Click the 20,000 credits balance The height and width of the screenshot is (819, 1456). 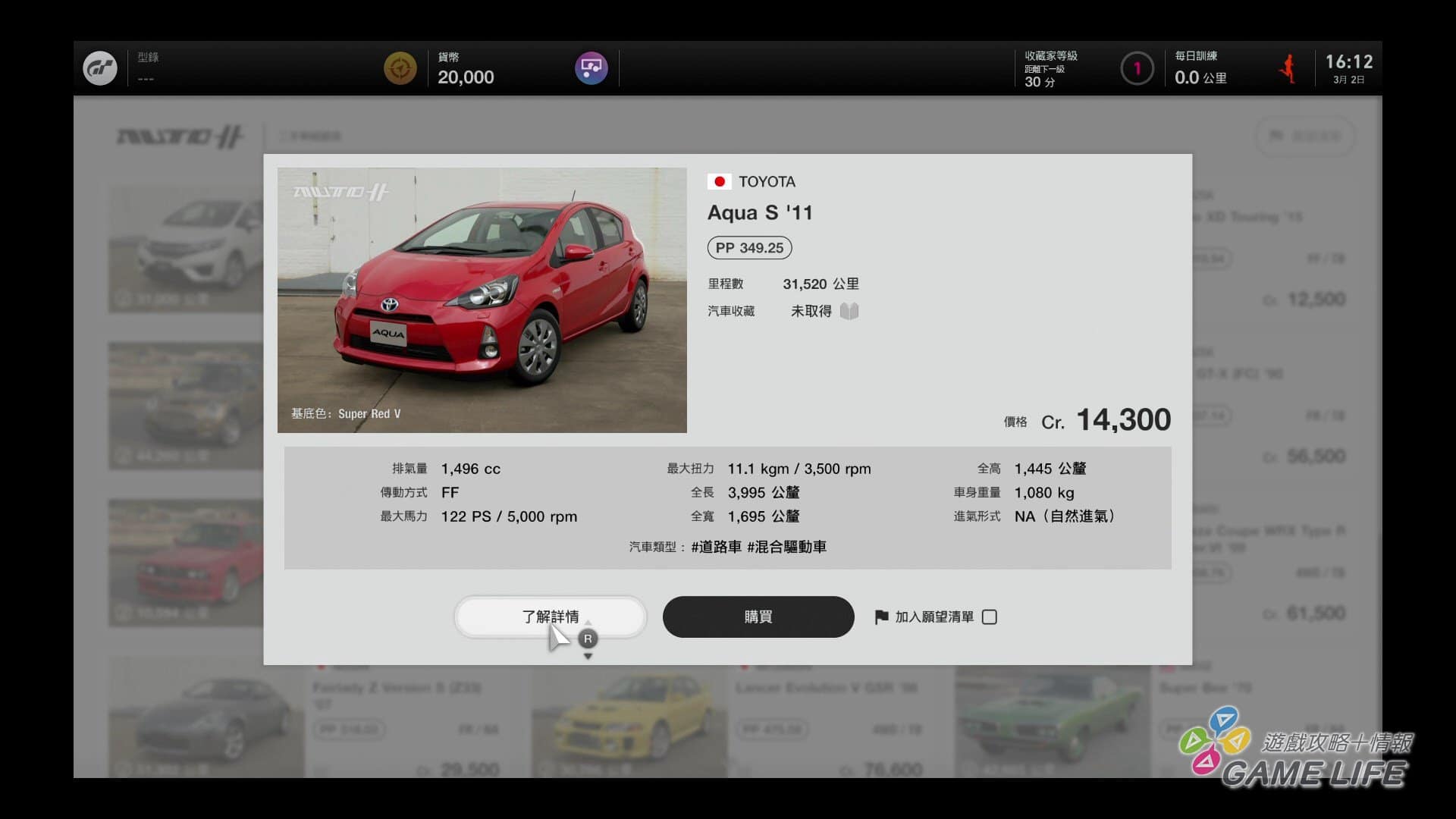465,77
